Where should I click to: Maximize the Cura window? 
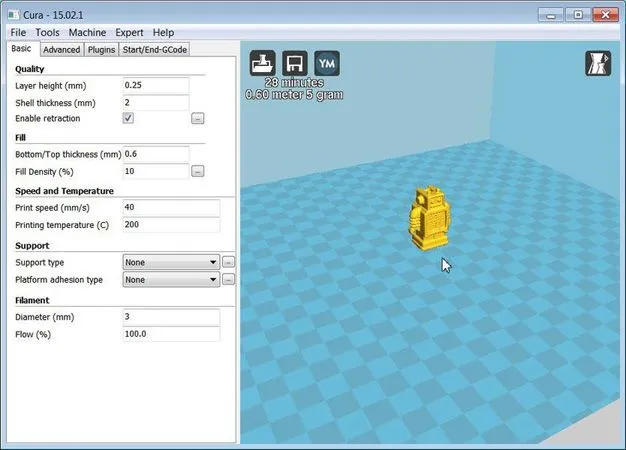pos(578,15)
